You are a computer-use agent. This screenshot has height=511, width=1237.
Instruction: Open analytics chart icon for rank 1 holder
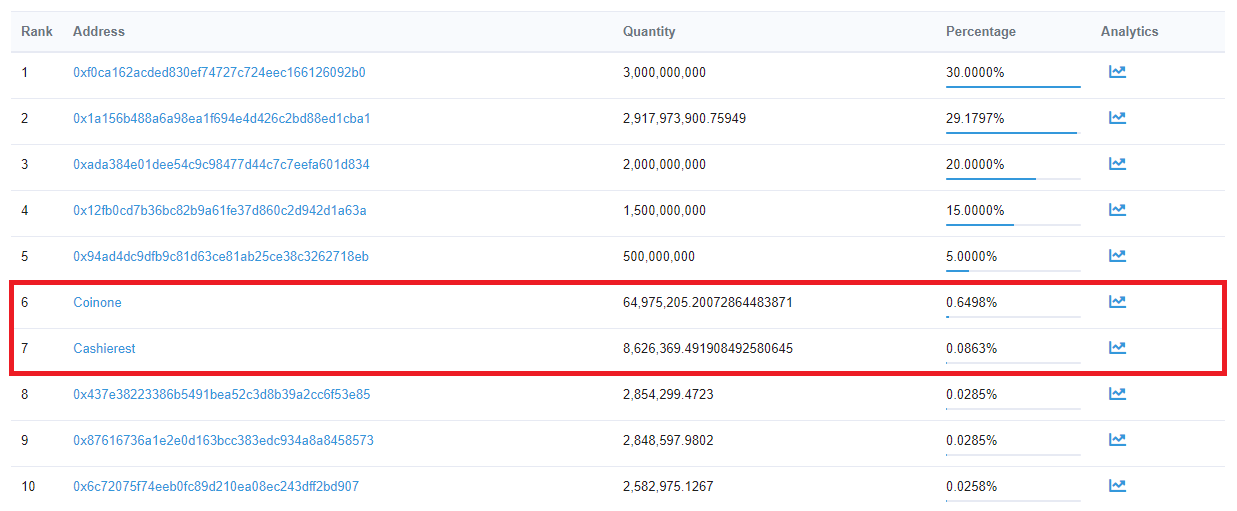1117,72
